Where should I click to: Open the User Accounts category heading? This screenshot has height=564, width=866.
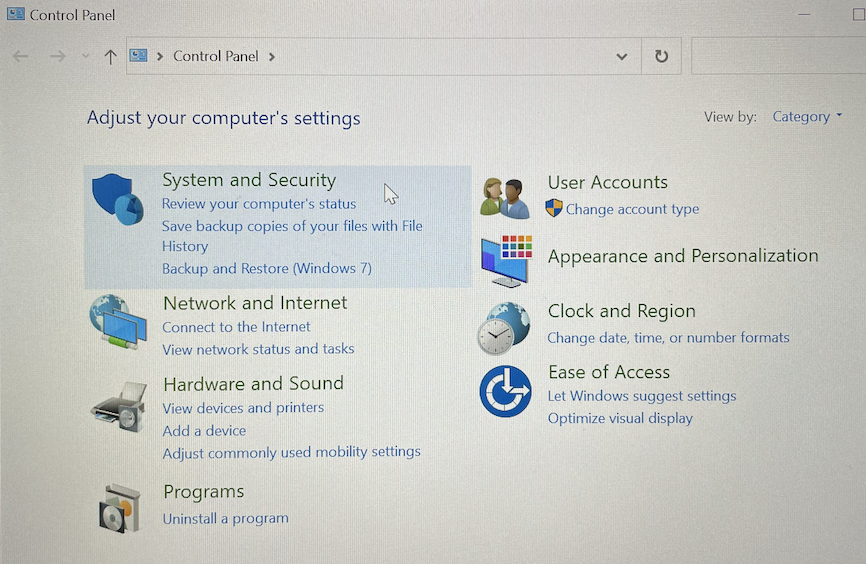[x=608, y=182]
